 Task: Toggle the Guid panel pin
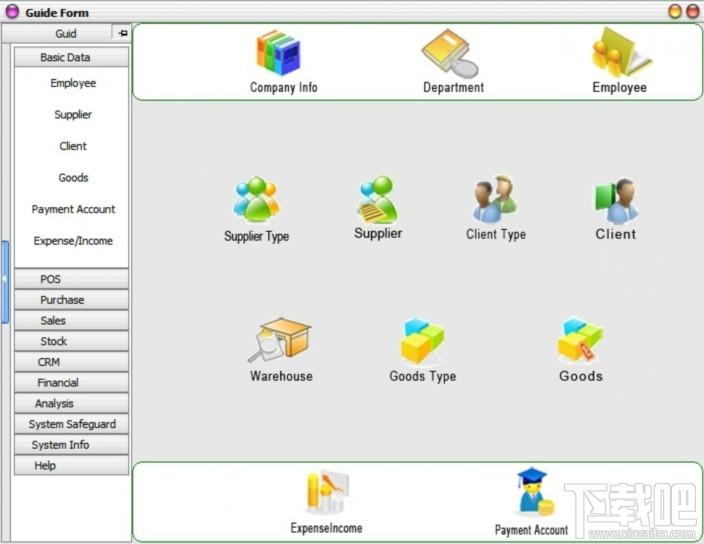[x=122, y=33]
